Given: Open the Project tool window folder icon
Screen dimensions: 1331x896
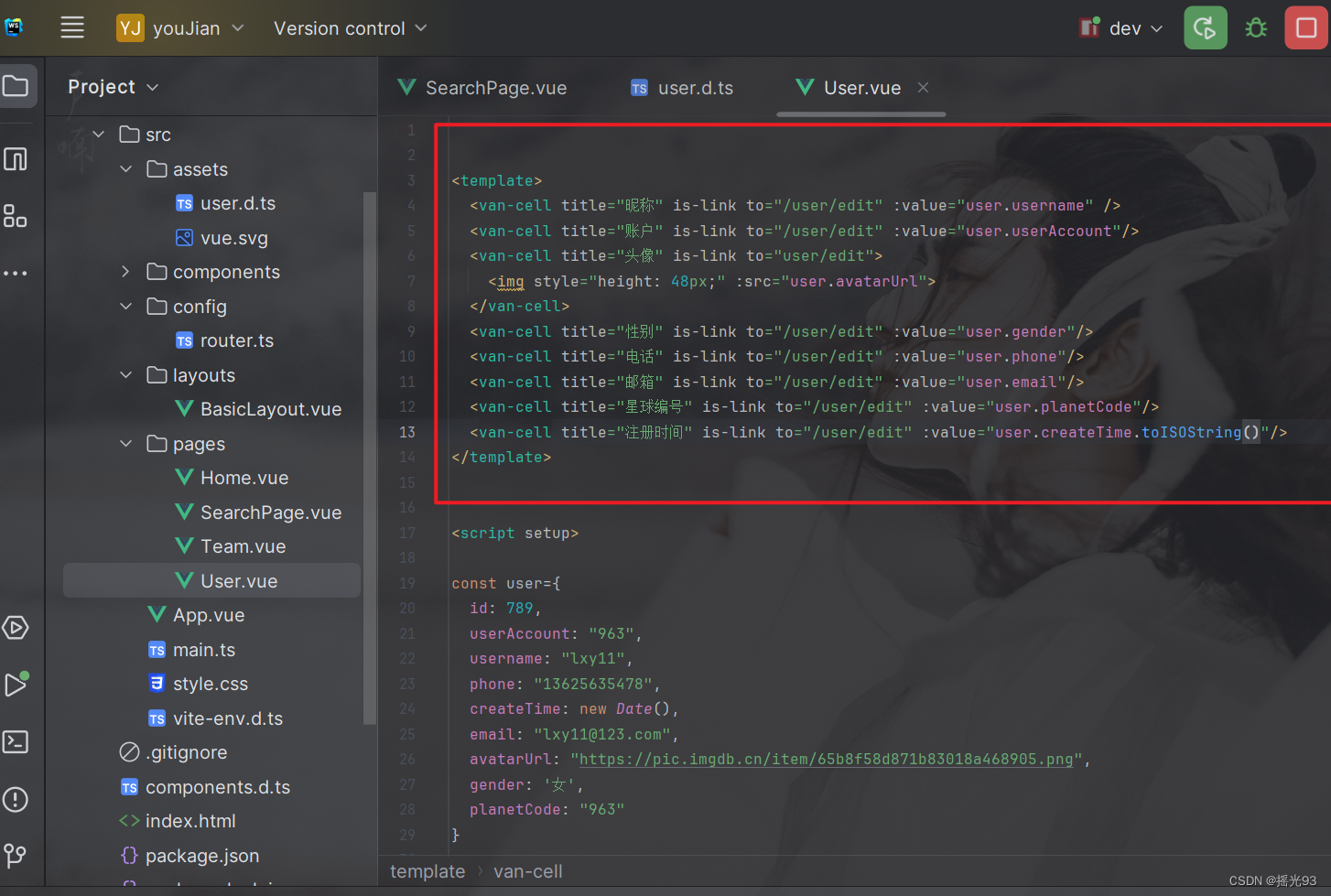Looking at the screenshot, I should coord(16,86).
